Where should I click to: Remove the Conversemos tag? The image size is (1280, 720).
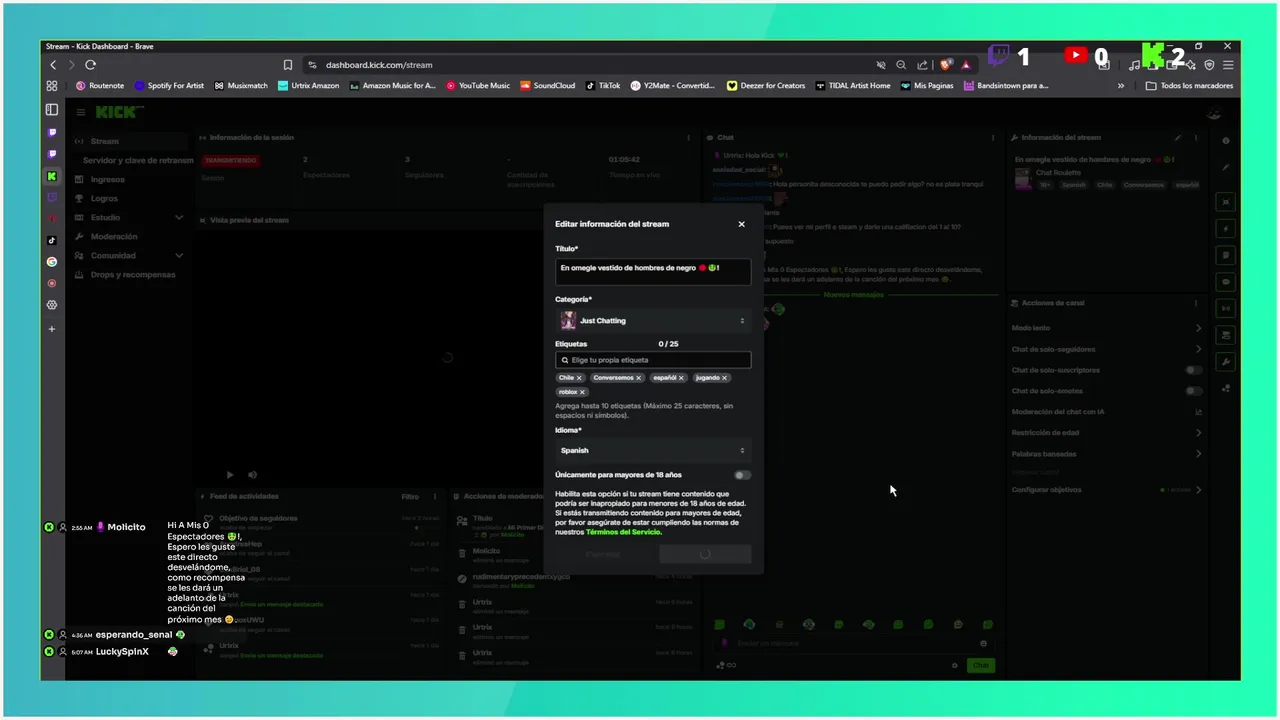click(x=639, y=378)
